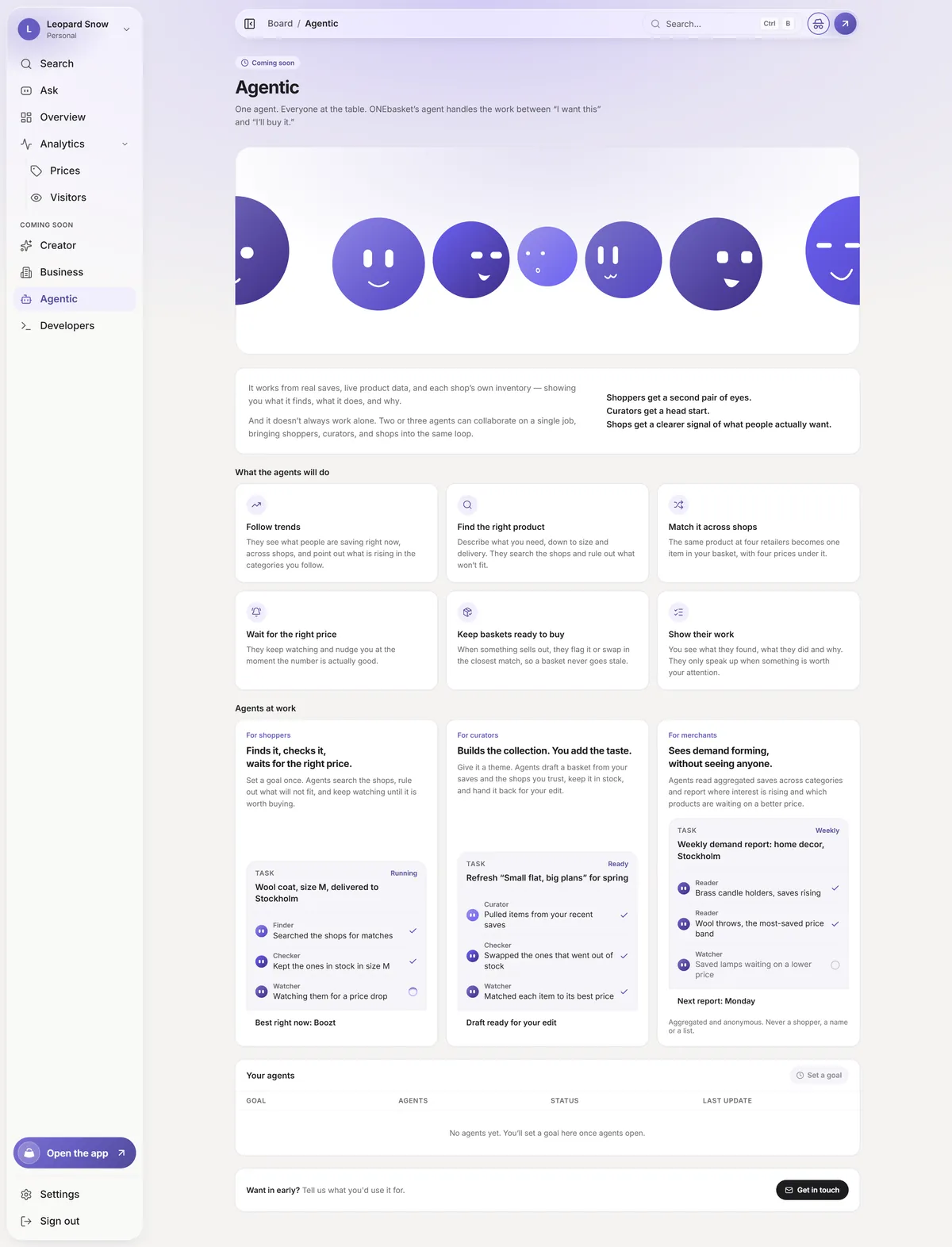Click Best right now: Boozt text
Image resolution: width=952 pixels, height=1247 pixels.
(x=295, y=1023)
